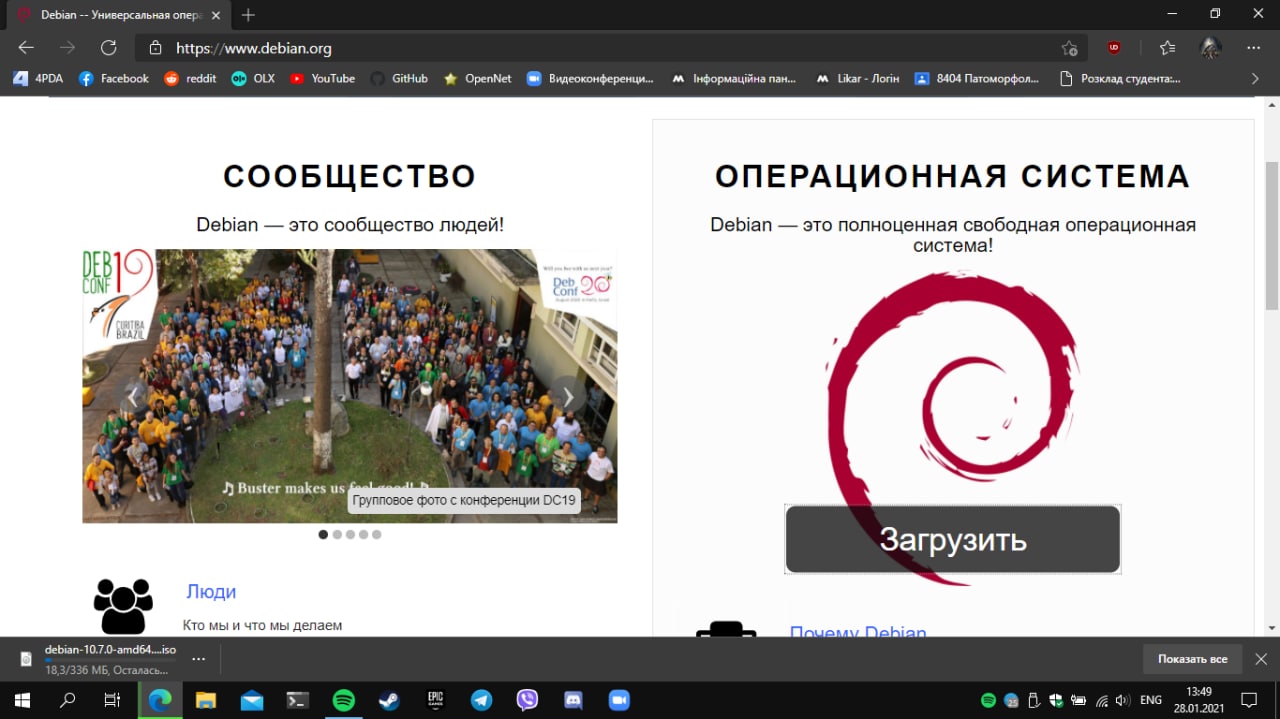The image size is (1280, 719).
Task: Show previous slide in photo carousel
Action: click(x=132, y=397)
